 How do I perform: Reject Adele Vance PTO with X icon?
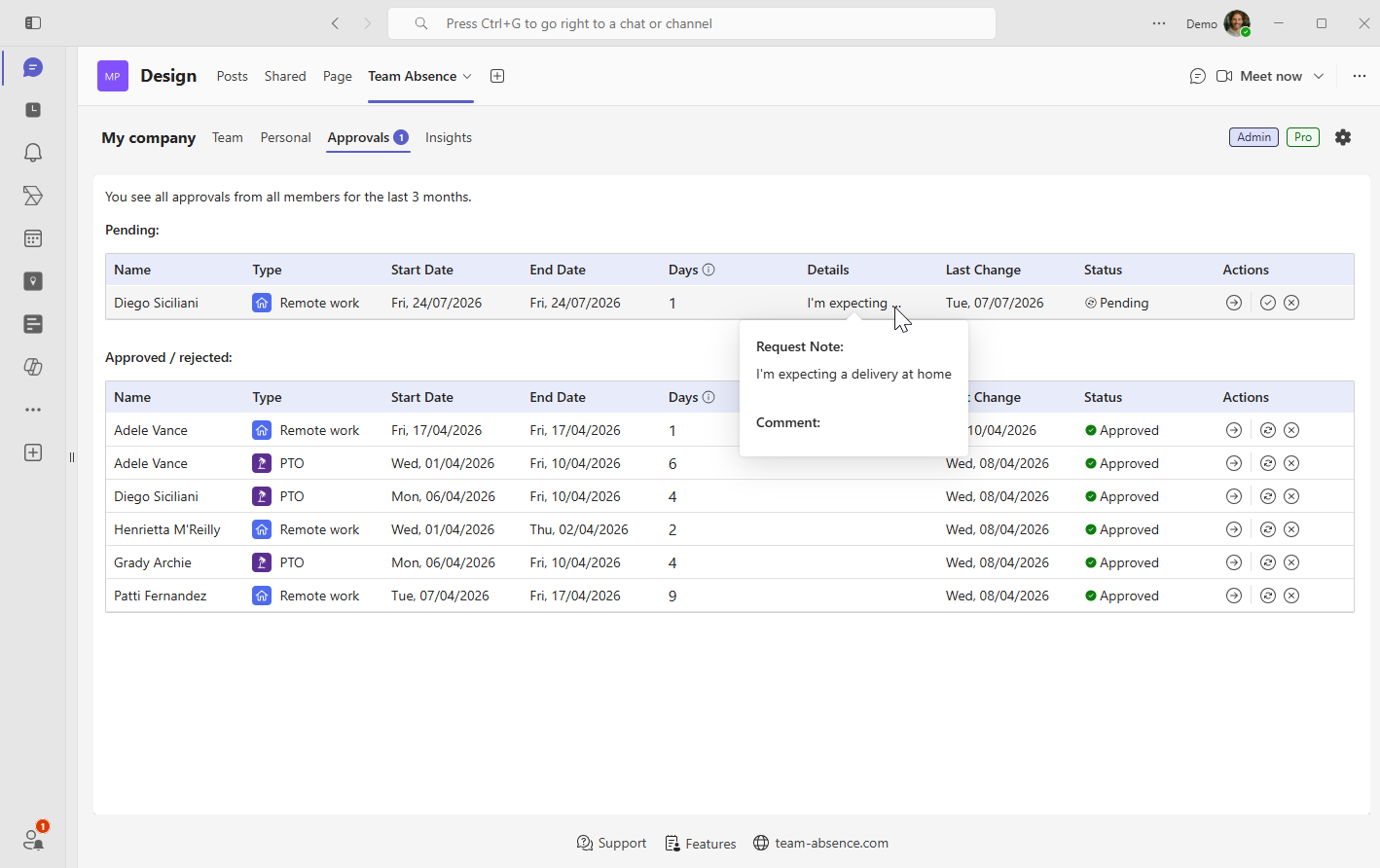1291,463
